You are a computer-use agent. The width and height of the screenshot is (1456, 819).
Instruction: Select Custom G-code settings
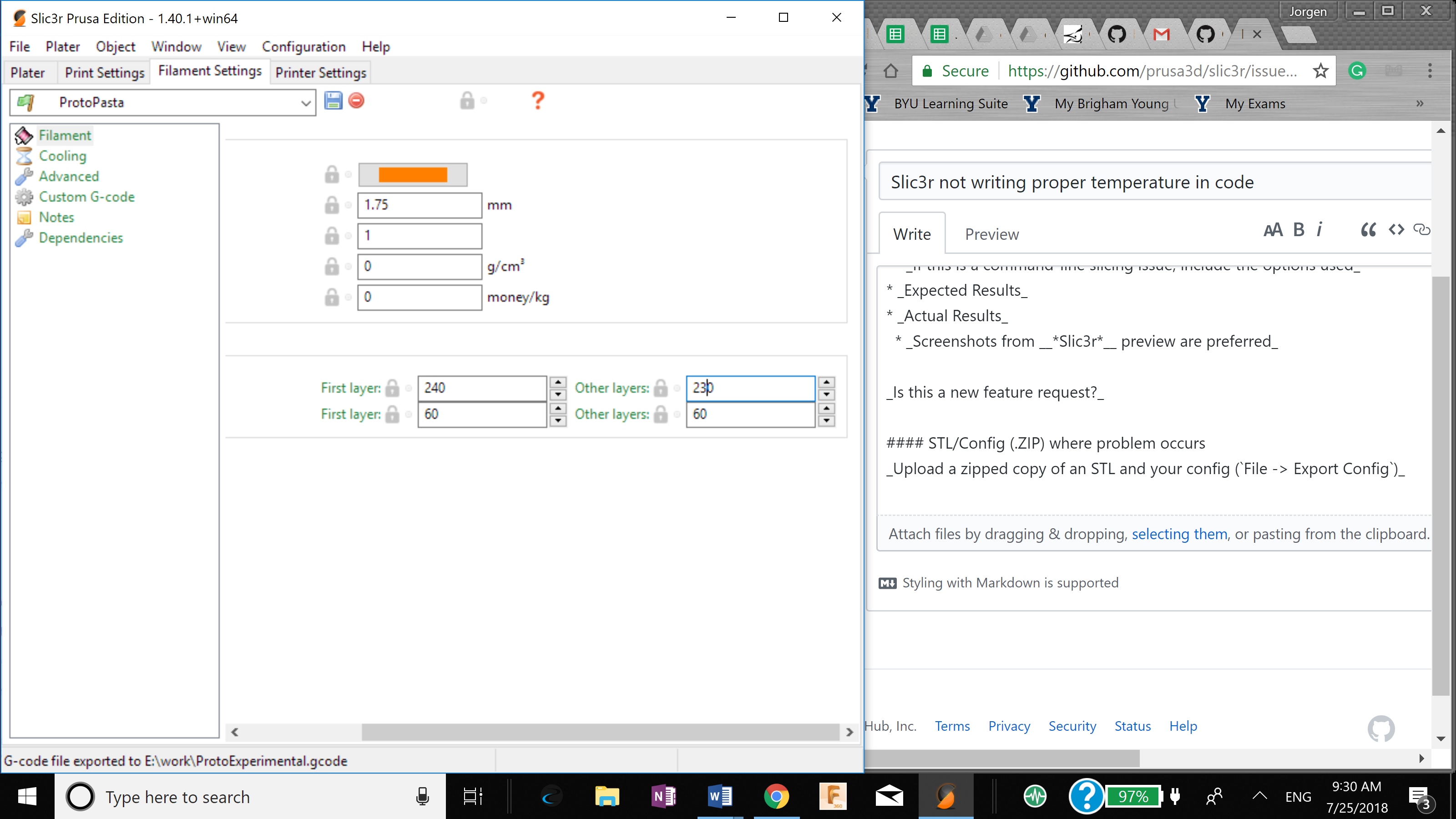[86, 197]
